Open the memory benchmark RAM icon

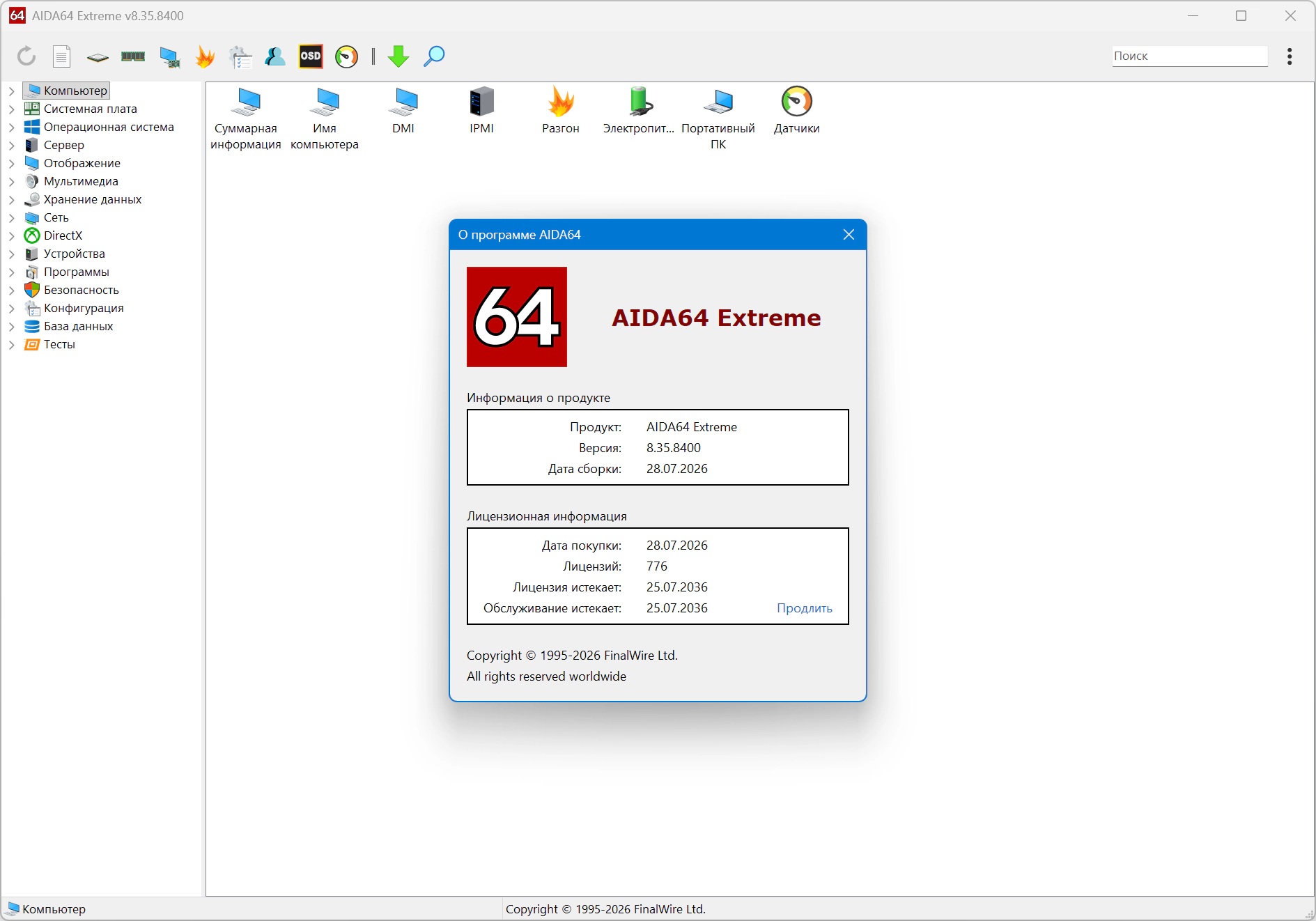coord(133,56)
